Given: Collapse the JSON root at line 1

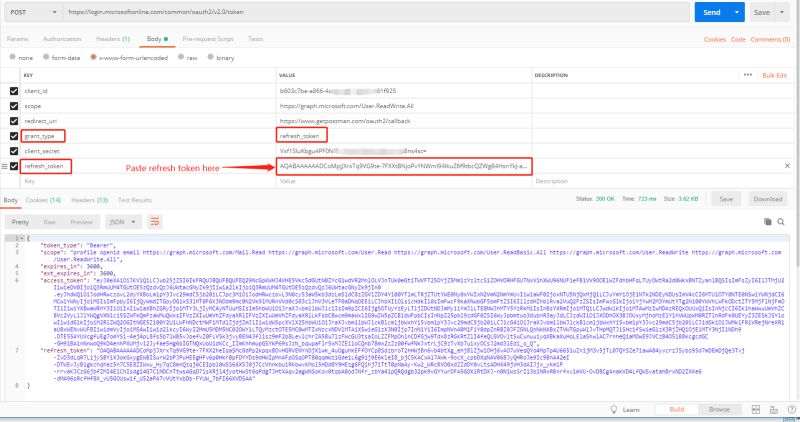Looking at the screenshot, I should tap(22, 238).
